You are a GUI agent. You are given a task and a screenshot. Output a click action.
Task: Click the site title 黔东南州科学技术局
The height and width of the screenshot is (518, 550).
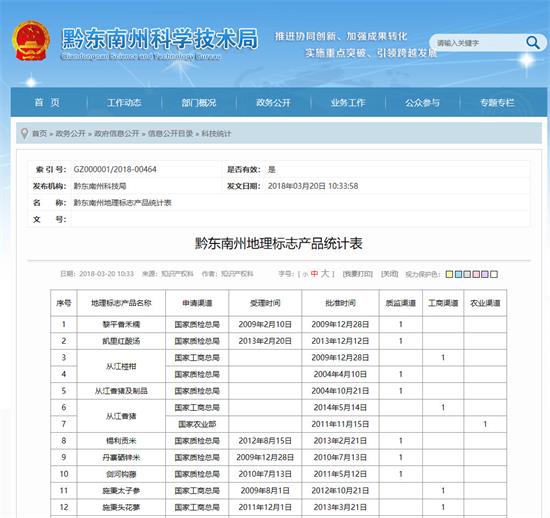coord(160,38)
